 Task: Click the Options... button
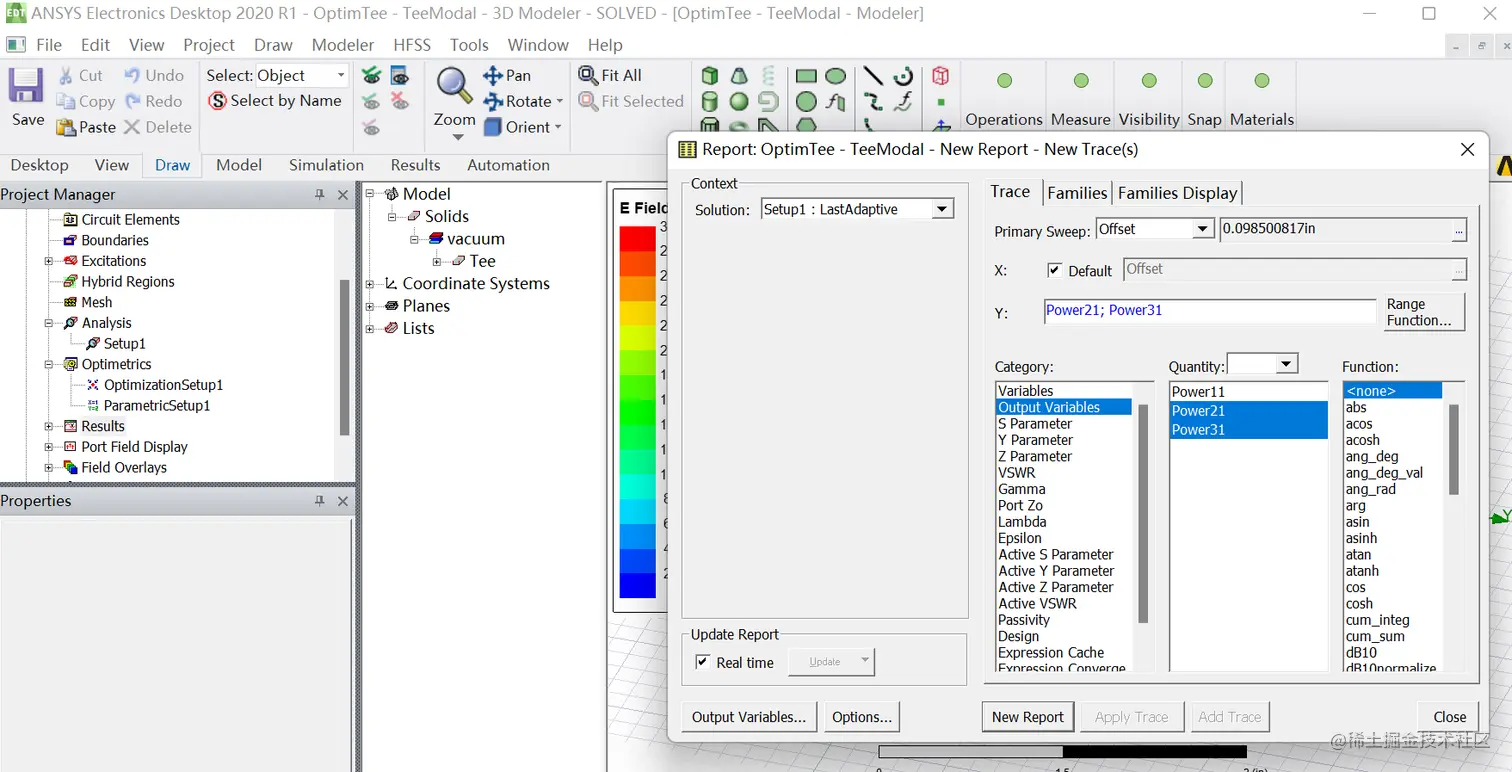click(862, 717)
